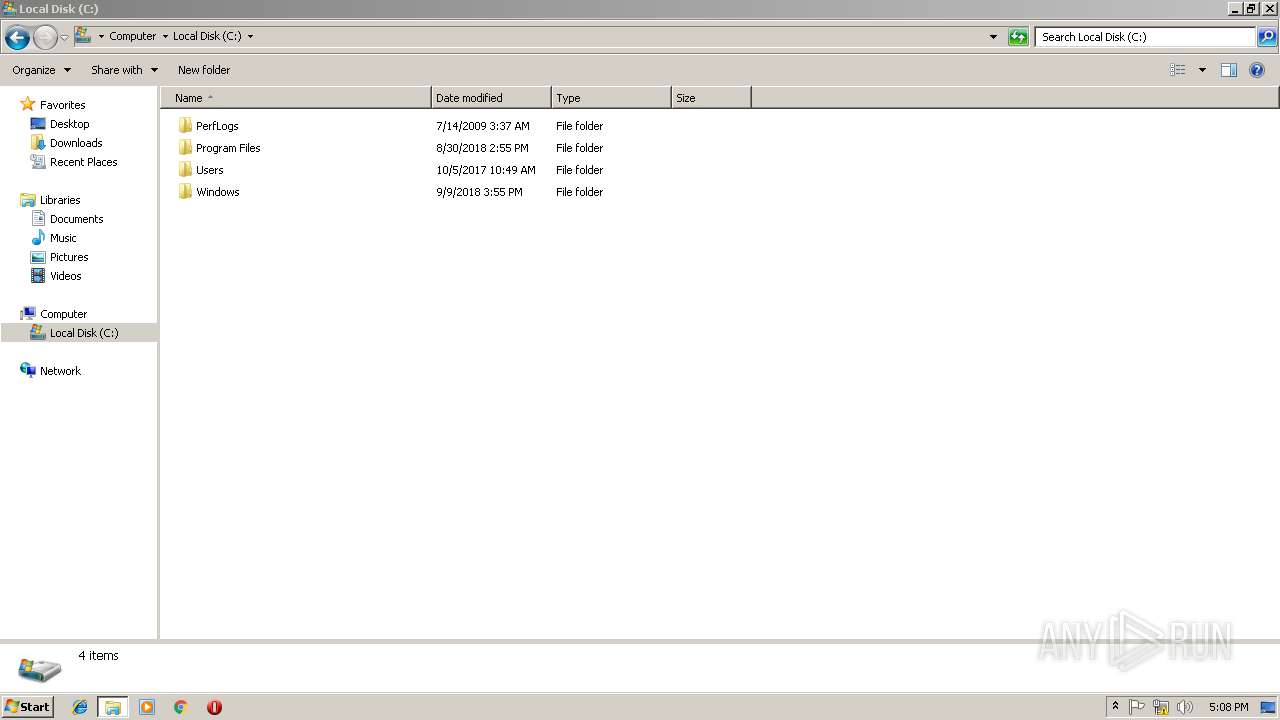Open Desktop in Favorites

pyautogui.click(x=69, y=124)
